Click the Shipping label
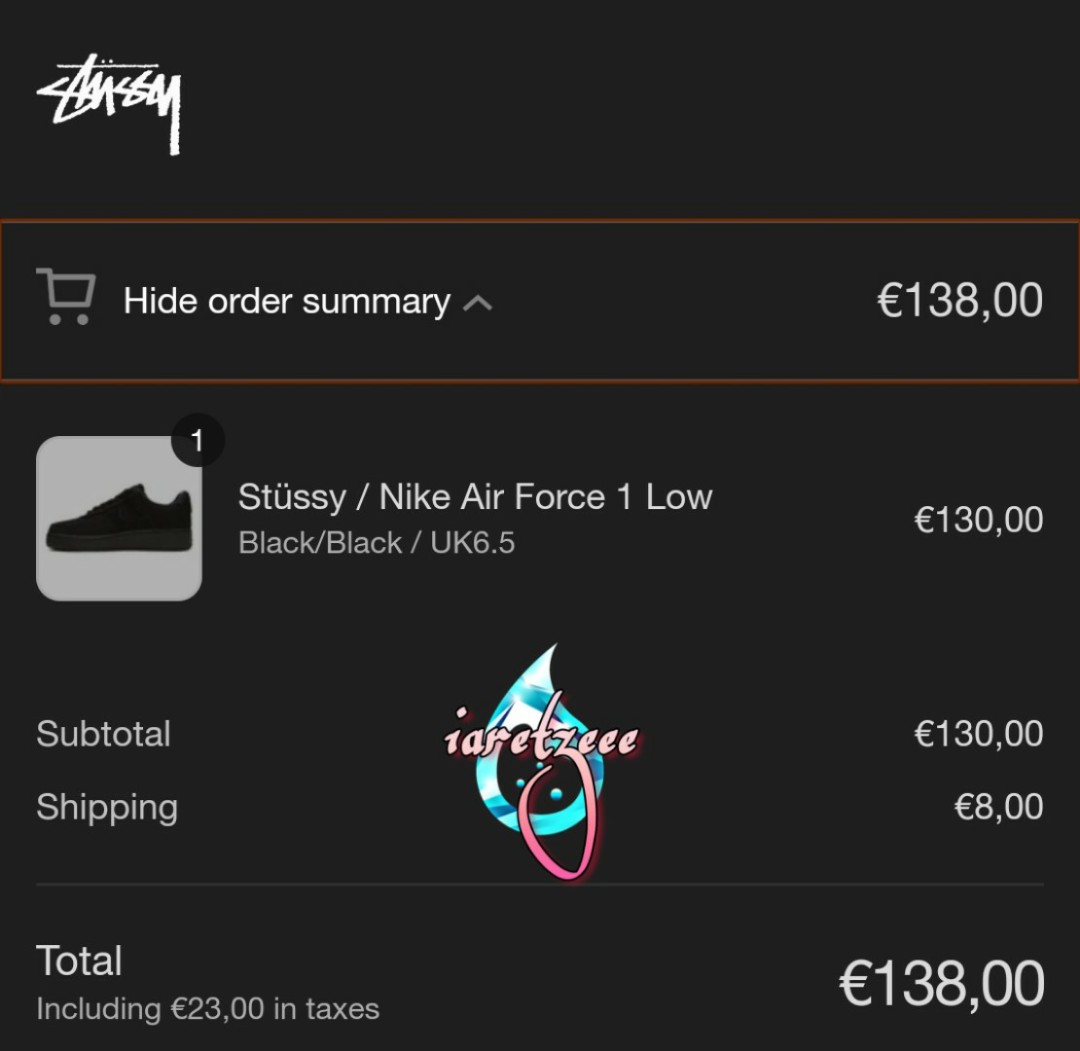Image resolution: width=1080 pixels, height=1051 pixels. [107, 807]
